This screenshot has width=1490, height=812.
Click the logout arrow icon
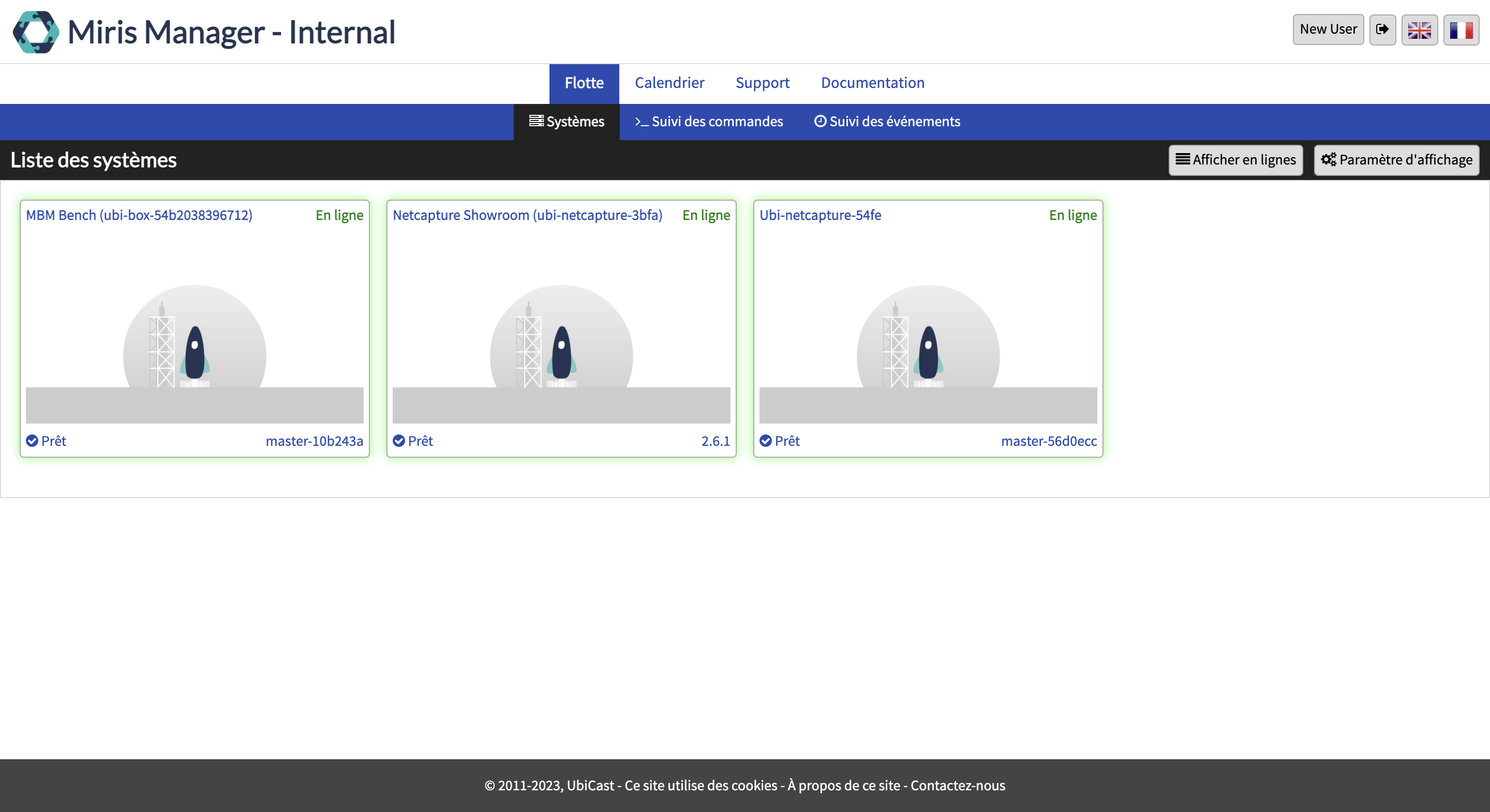(1382, 29)
